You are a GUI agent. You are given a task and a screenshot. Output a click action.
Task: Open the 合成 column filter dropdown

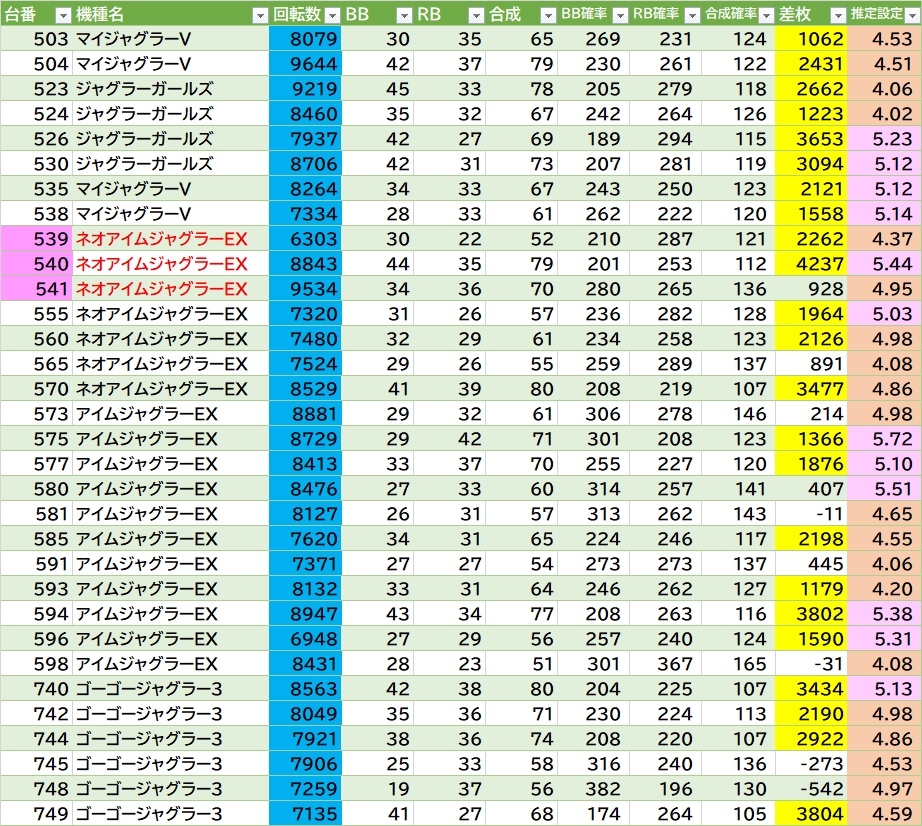click(548, 15)
